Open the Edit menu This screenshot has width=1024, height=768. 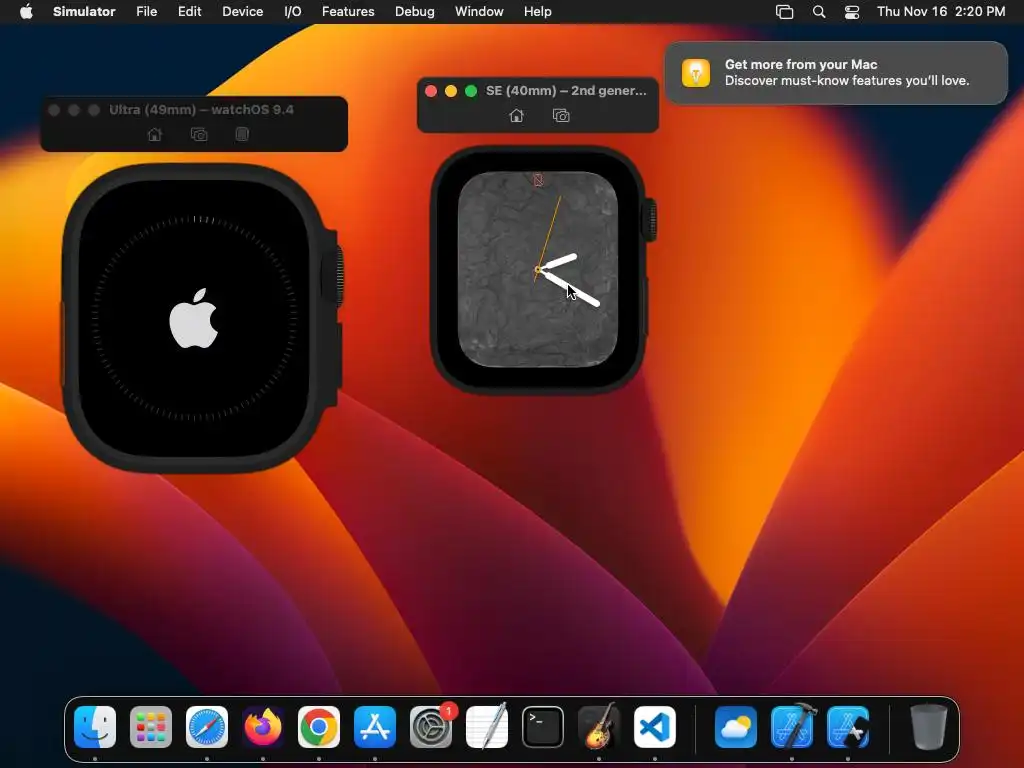pyautogui.click(x=189, y=11)
